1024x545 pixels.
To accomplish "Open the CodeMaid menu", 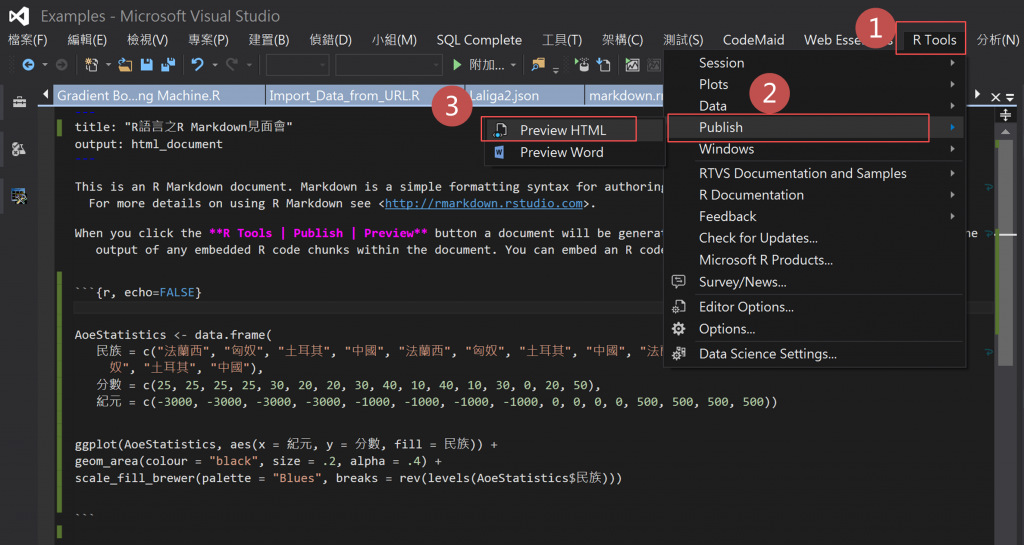I will click(x=753, y=40).
